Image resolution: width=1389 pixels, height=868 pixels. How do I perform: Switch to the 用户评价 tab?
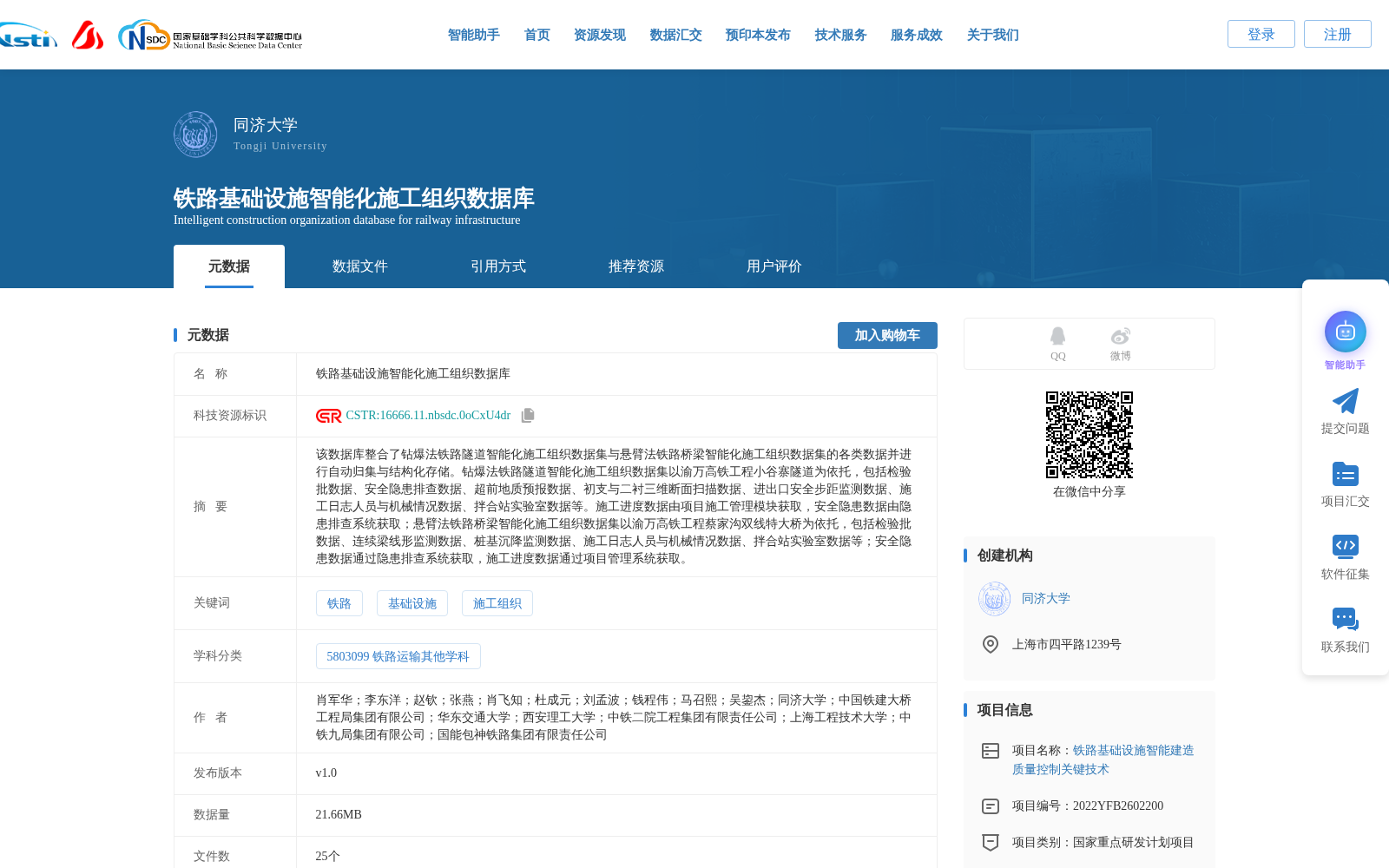tap(774, 266)
